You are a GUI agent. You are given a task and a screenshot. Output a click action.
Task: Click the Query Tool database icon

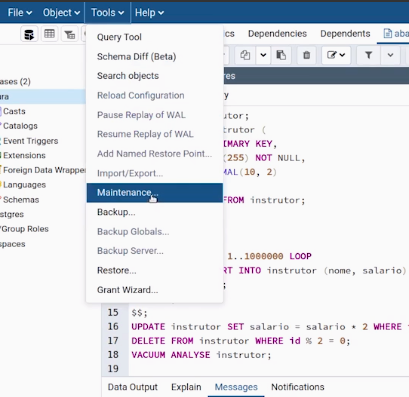(x=29, y=34)
